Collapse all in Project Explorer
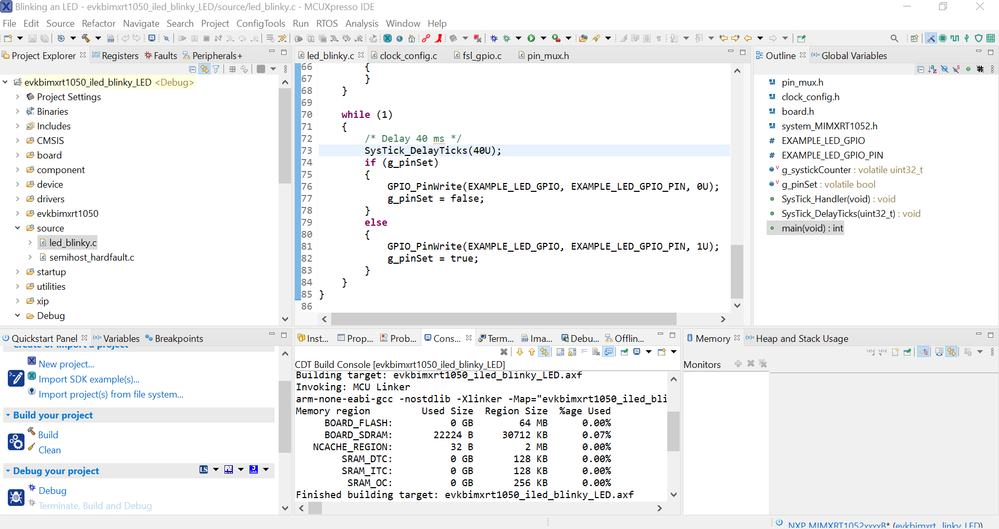This screenshot has width=999, height=529. pos(192,69)
